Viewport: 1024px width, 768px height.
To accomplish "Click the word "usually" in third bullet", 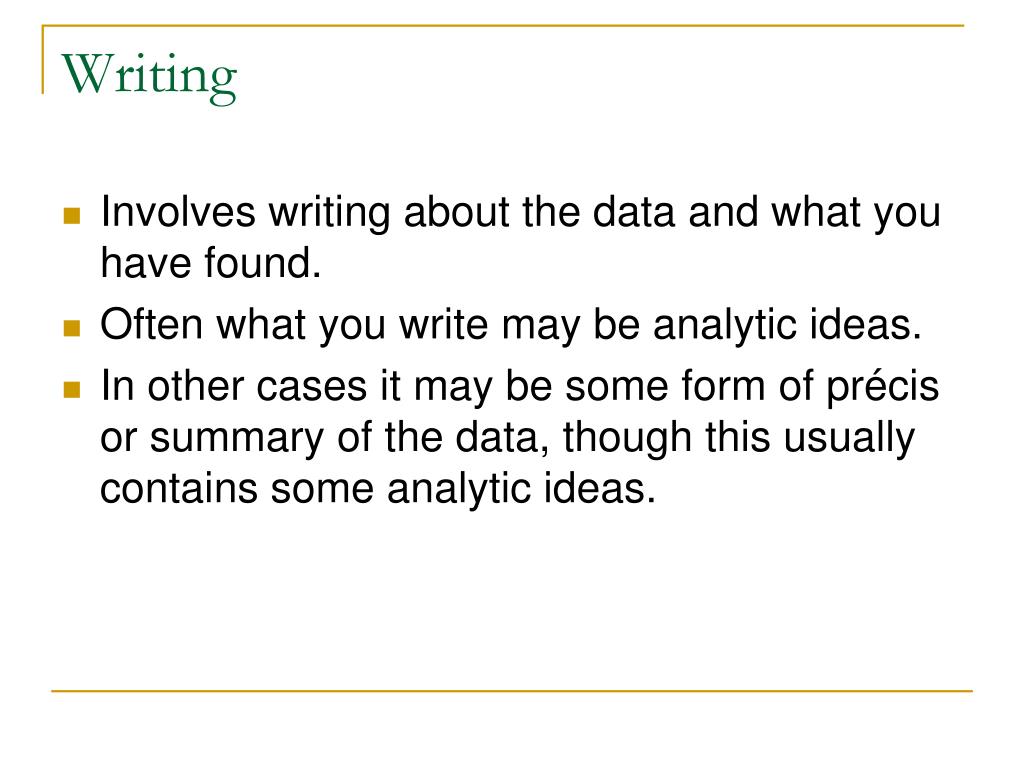I will click(x=849, y=438).
